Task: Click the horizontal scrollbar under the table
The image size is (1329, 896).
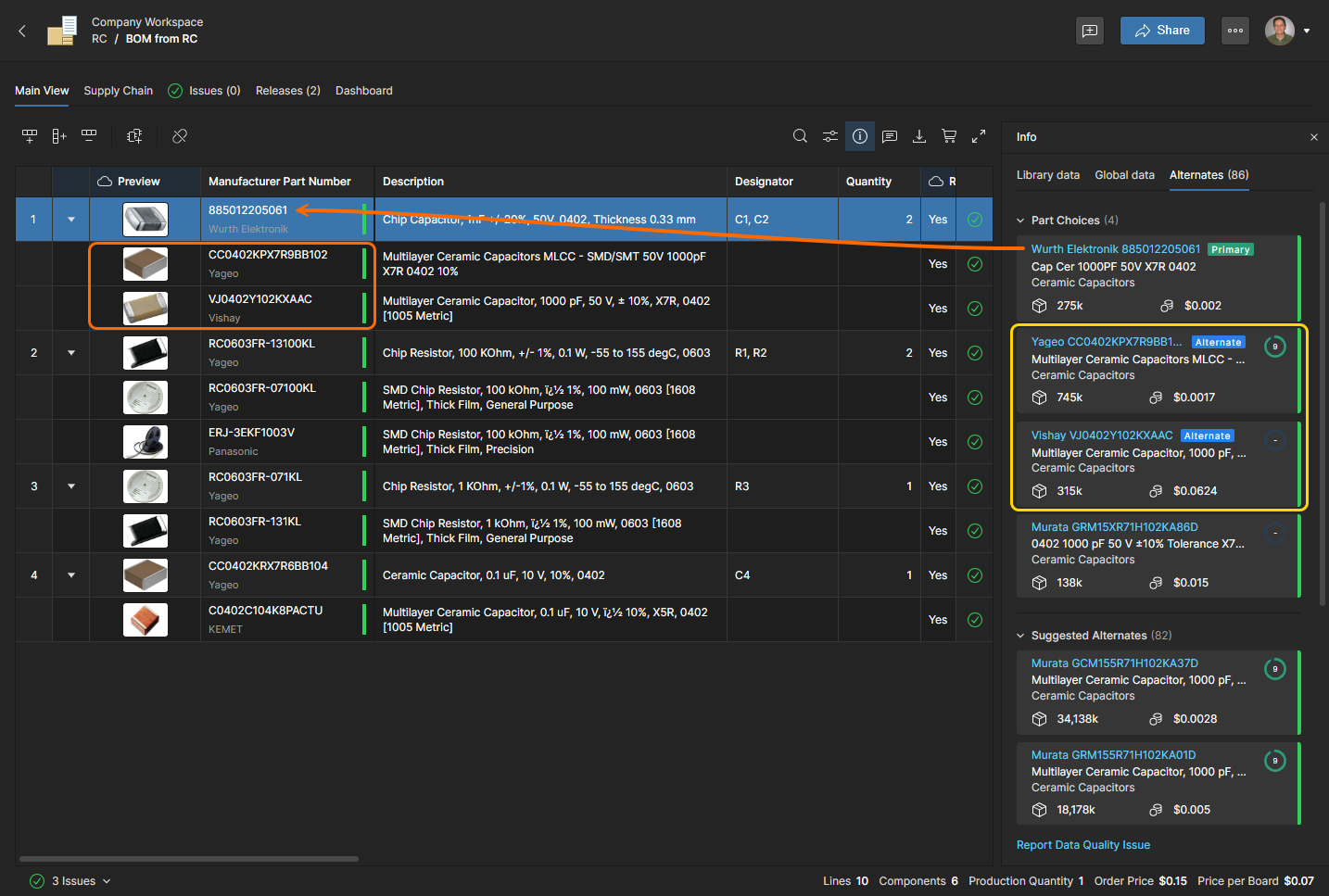Action: tap(189, 859)
